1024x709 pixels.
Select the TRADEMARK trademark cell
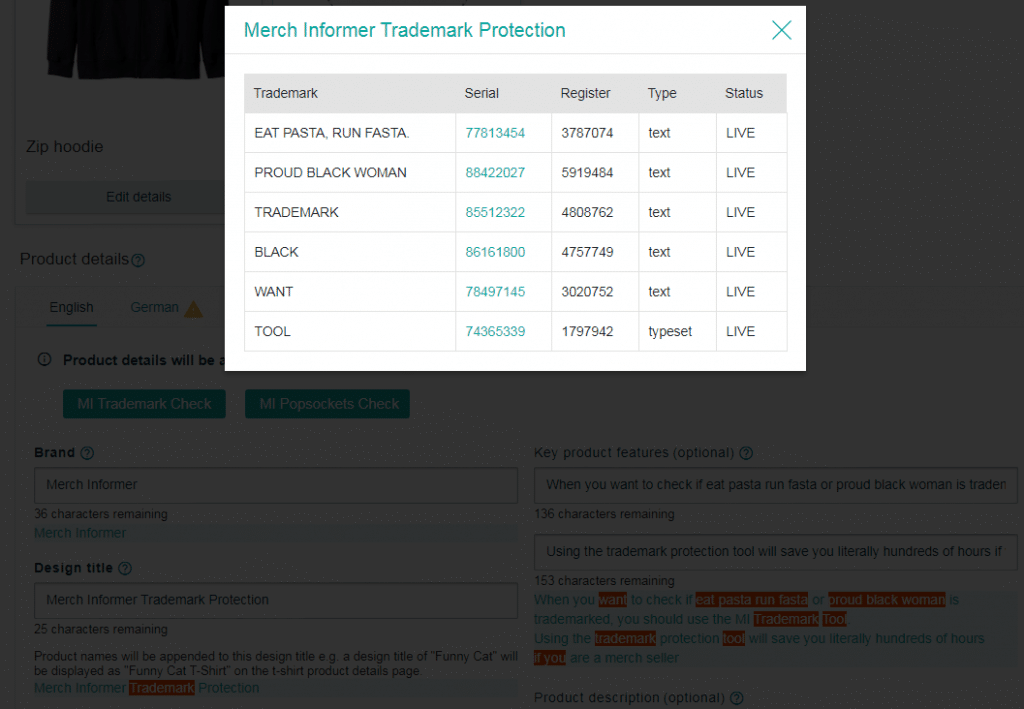(350, 213)
